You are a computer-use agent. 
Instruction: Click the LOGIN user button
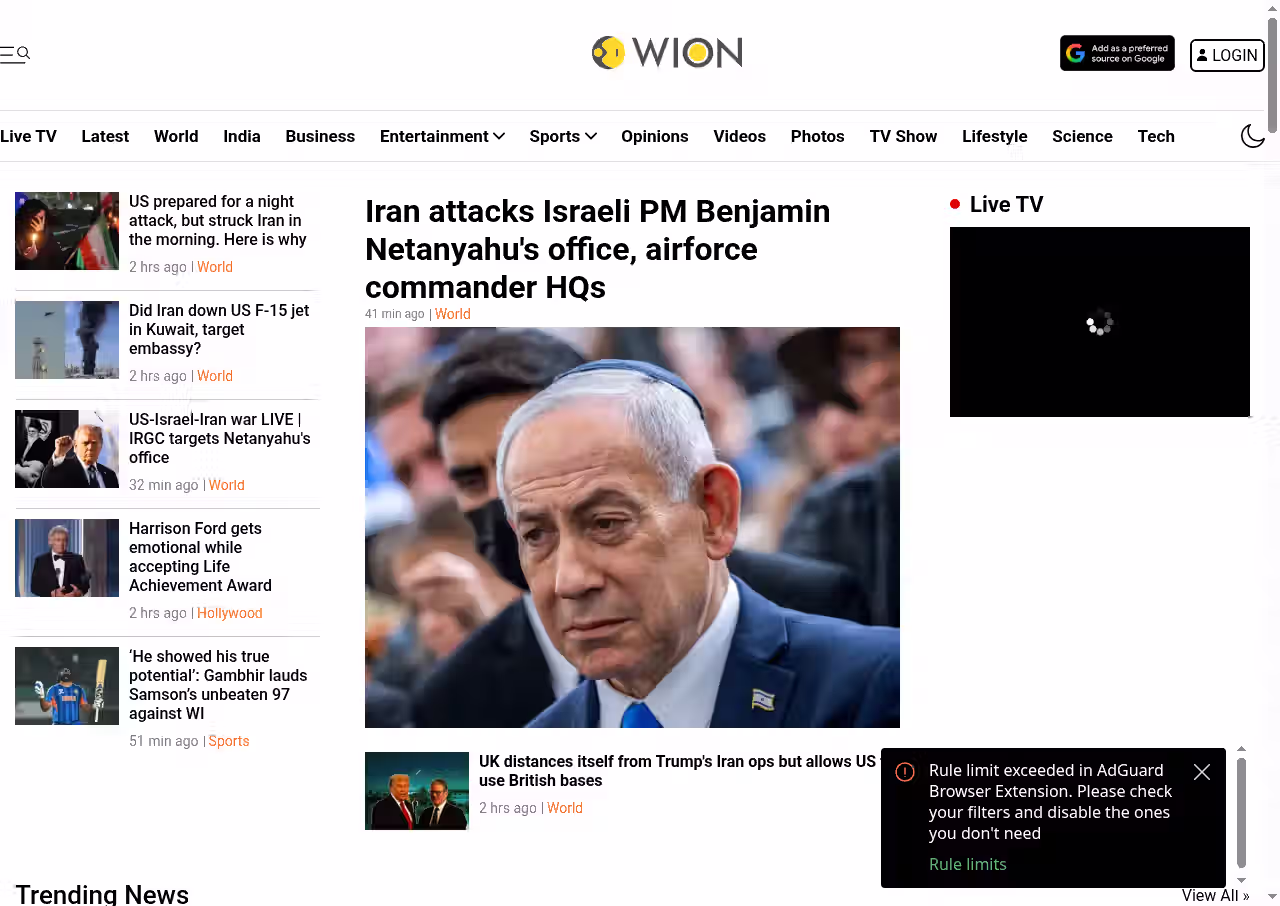pyautogui.click(x=1227, y=55)
